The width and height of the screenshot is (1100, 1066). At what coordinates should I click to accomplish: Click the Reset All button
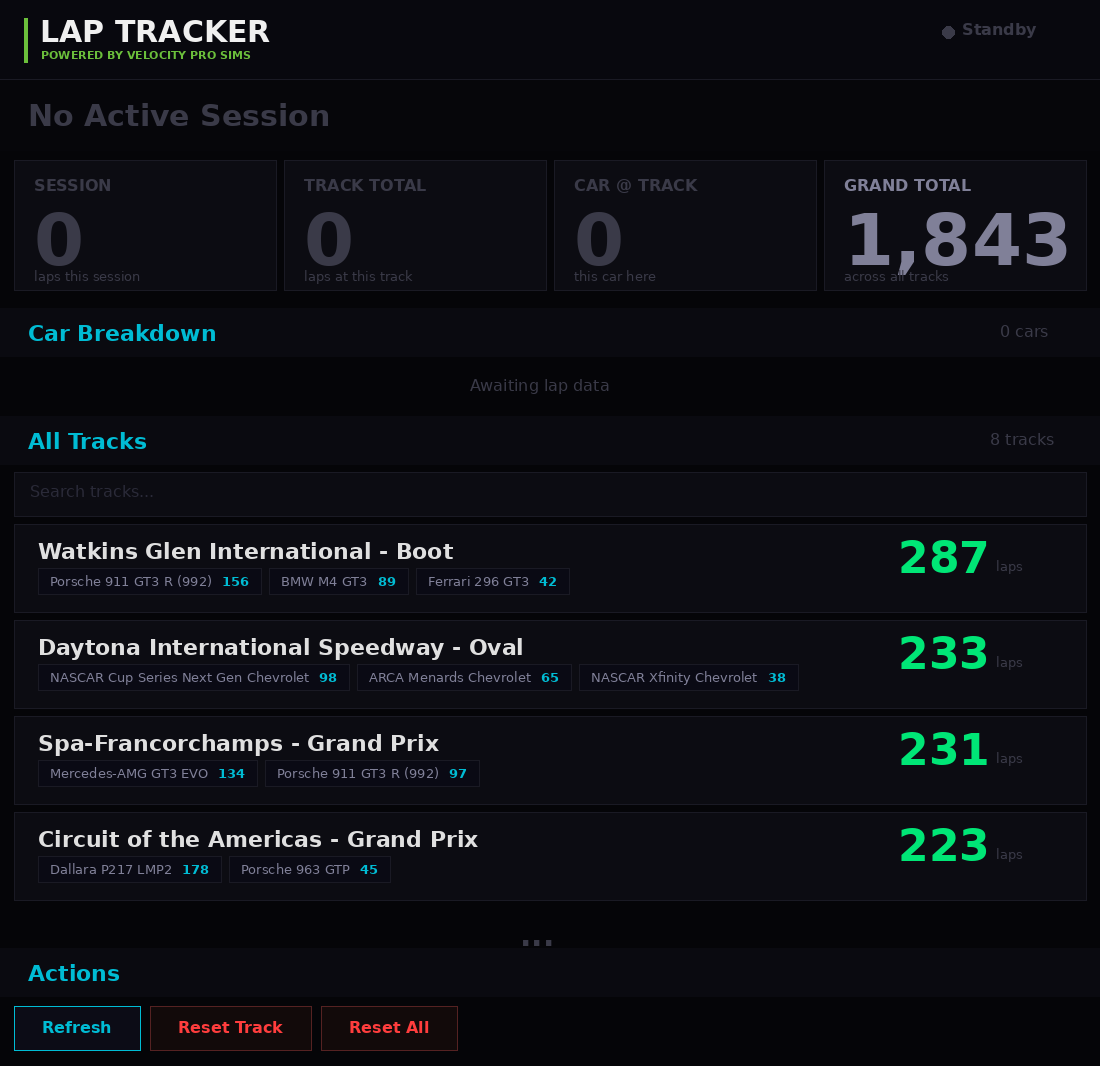pyautogui.click(x=389, y=1028)
